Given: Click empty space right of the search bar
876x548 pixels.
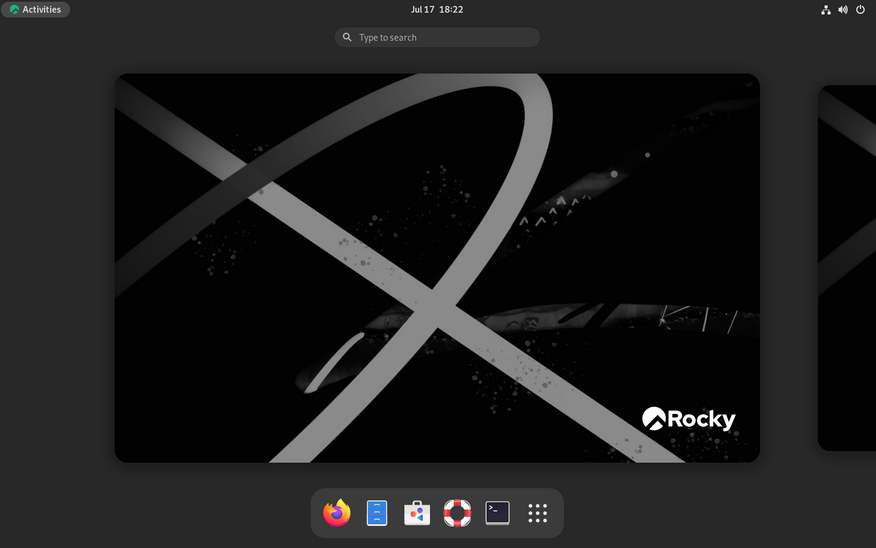Looking at the screenshot, I should click(680, 38).
